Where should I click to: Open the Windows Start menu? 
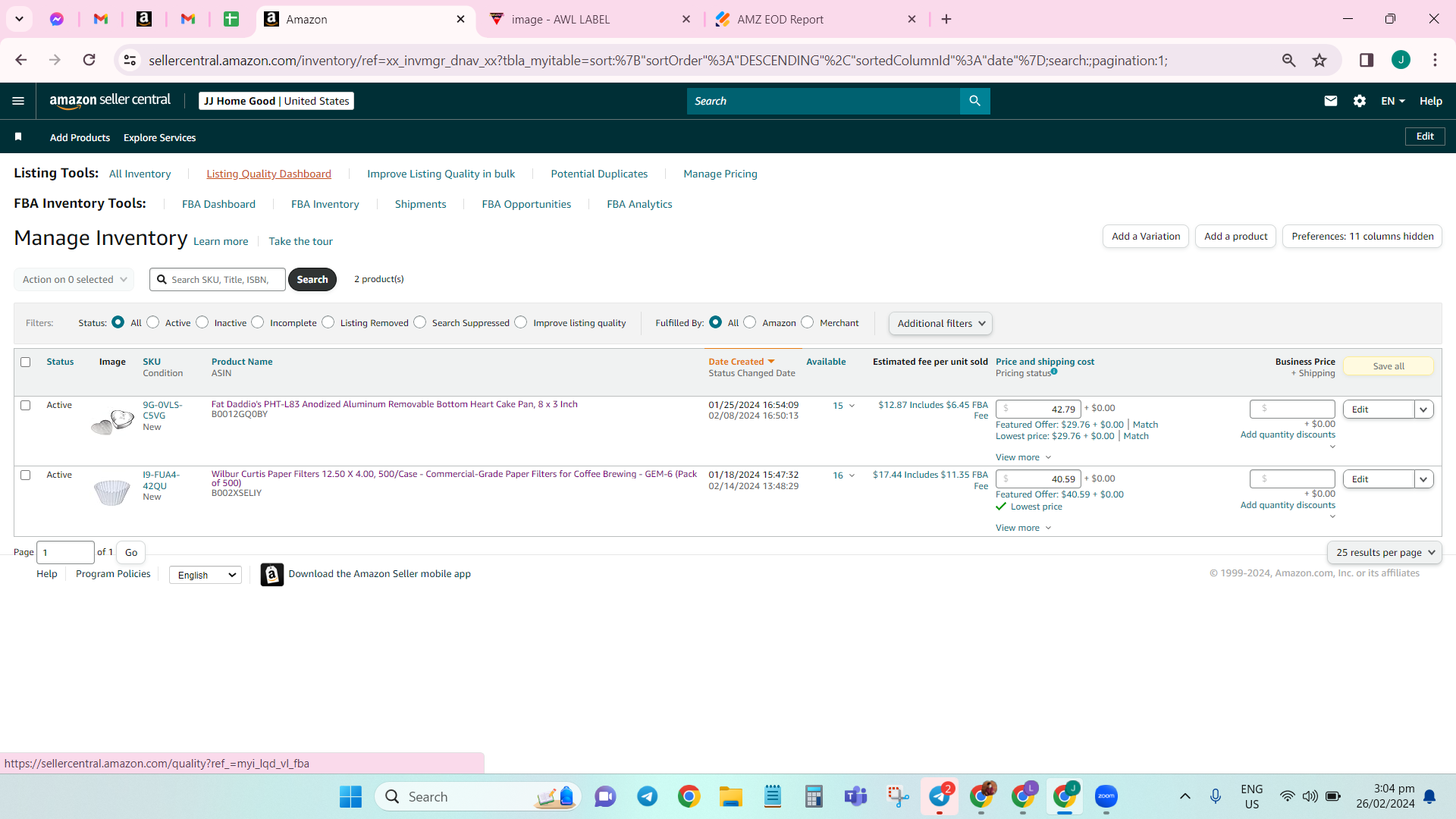click(x=350, y=796)
